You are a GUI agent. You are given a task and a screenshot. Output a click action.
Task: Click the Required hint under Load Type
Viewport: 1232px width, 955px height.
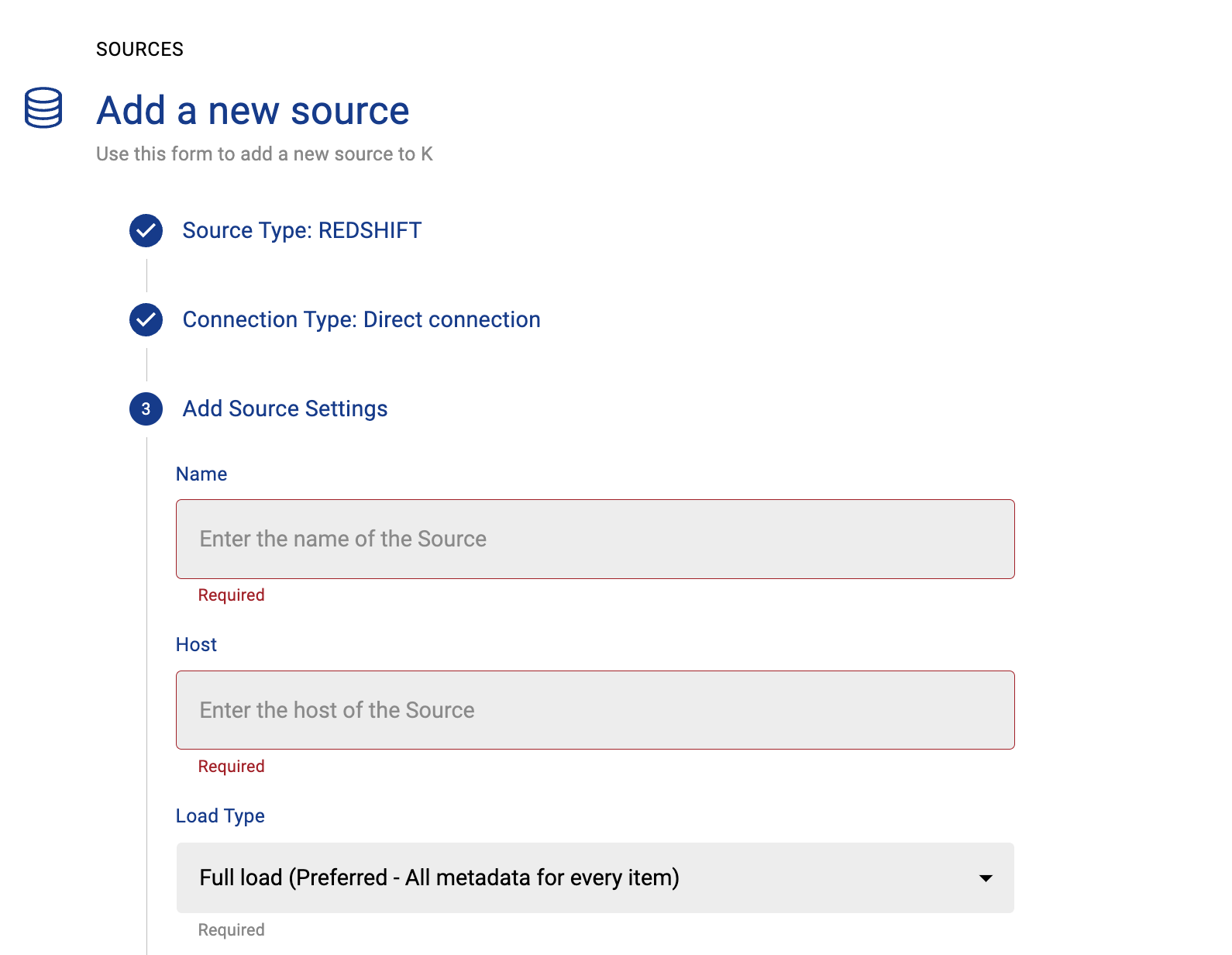(x=231, y=929)
